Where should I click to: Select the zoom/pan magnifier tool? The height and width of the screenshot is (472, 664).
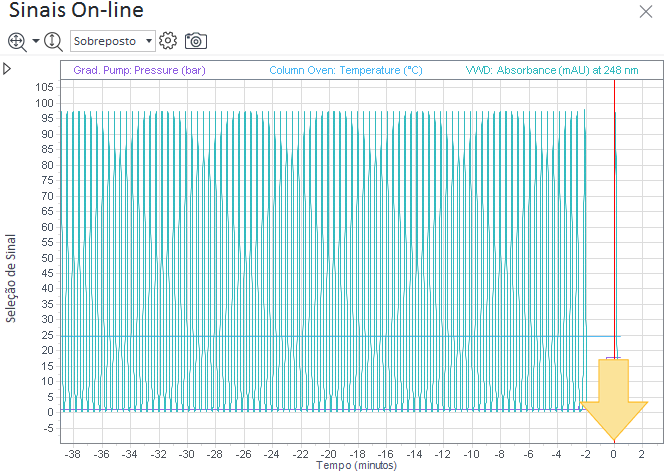click(x=17, y=42)
